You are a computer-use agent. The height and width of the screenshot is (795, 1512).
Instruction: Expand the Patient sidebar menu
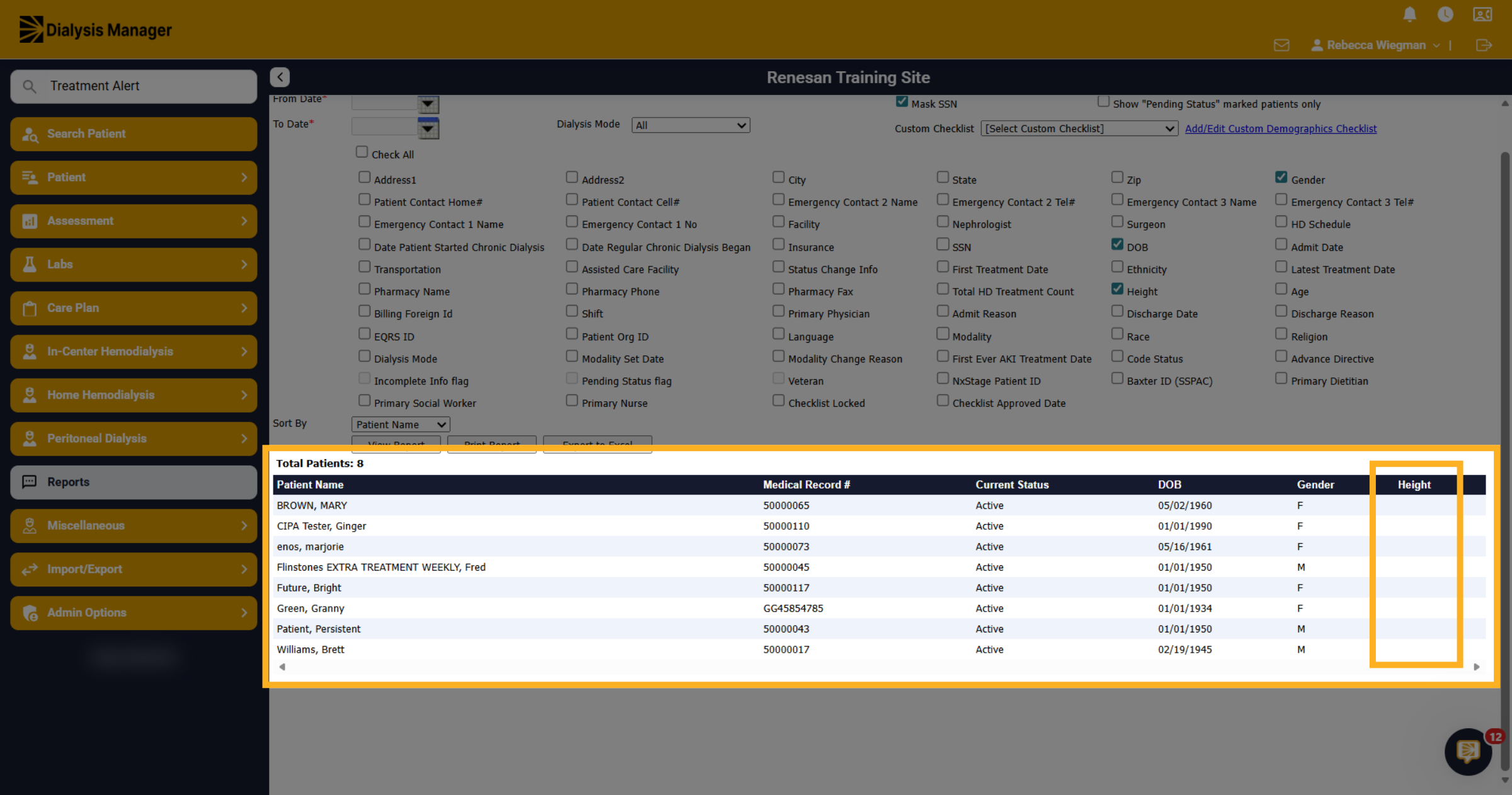click(134, 178)
